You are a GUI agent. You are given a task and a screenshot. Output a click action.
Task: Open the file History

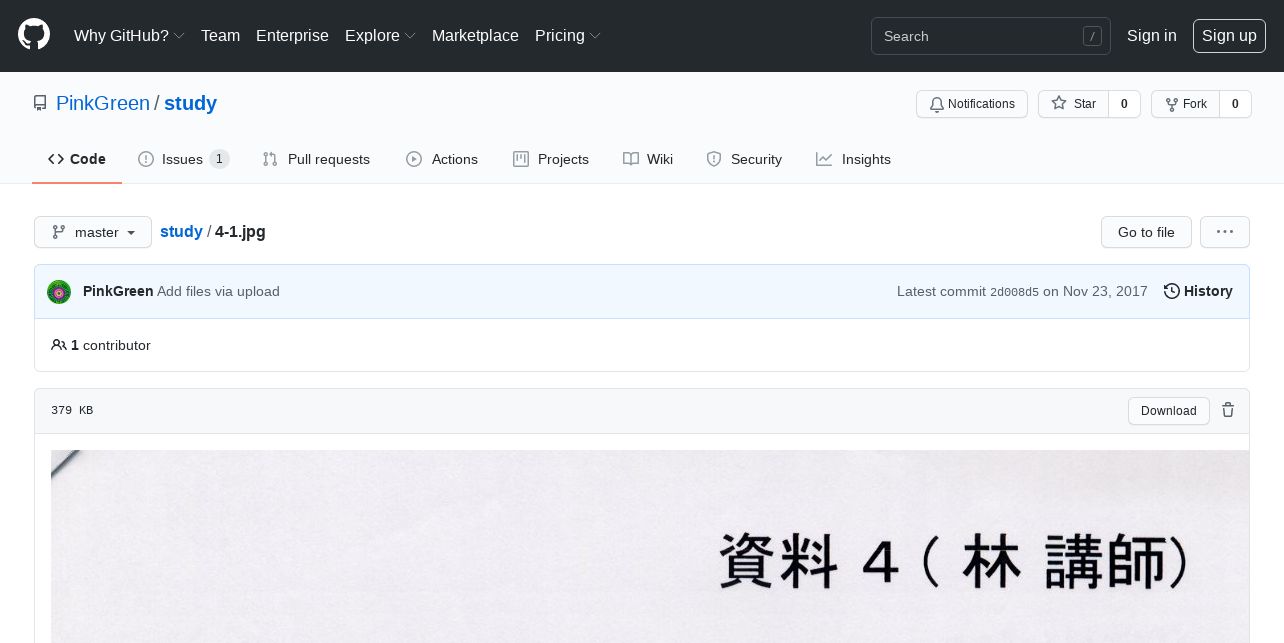tap(1198, 291)
